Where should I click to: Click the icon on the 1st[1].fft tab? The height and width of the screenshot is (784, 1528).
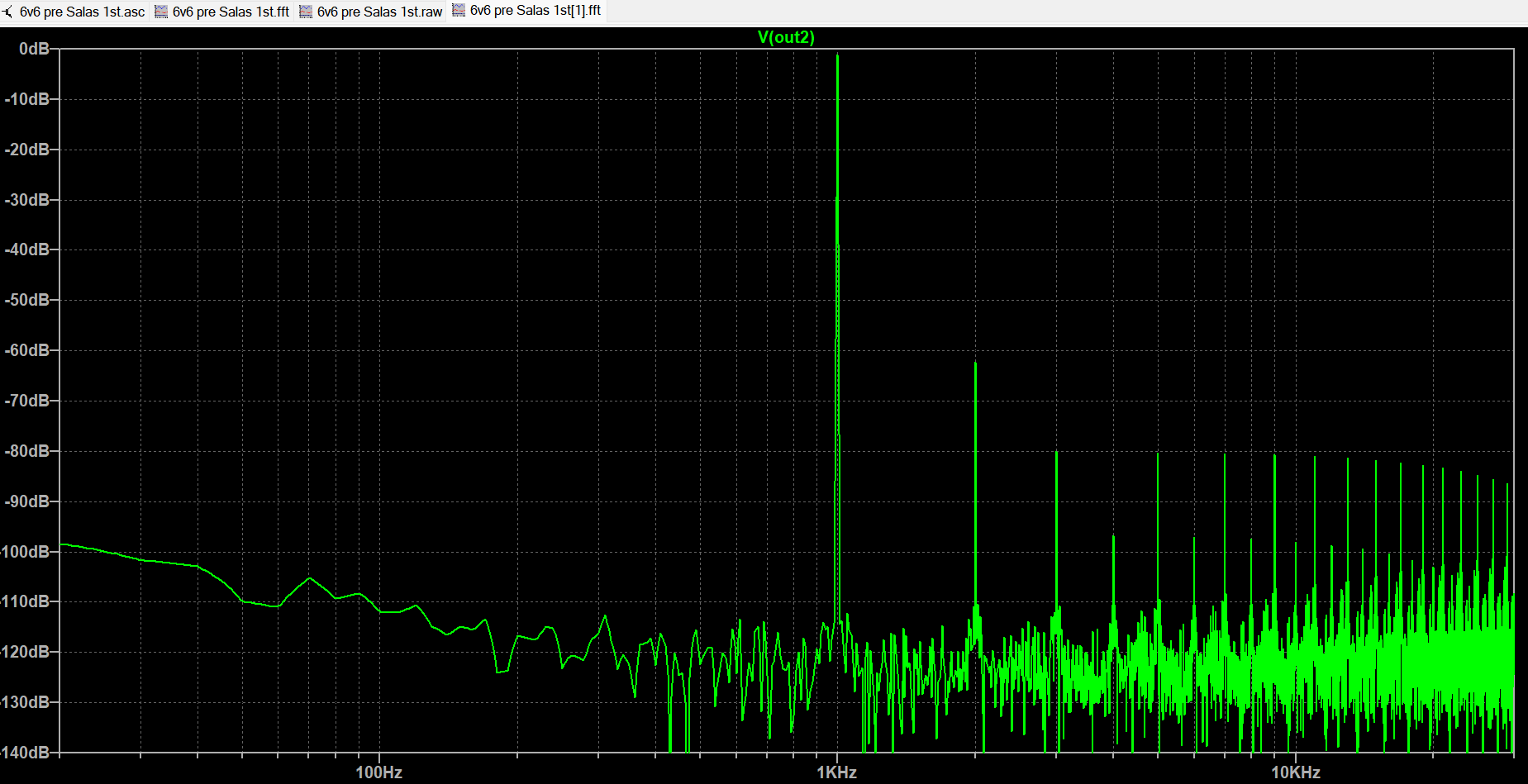pos(459,11)
